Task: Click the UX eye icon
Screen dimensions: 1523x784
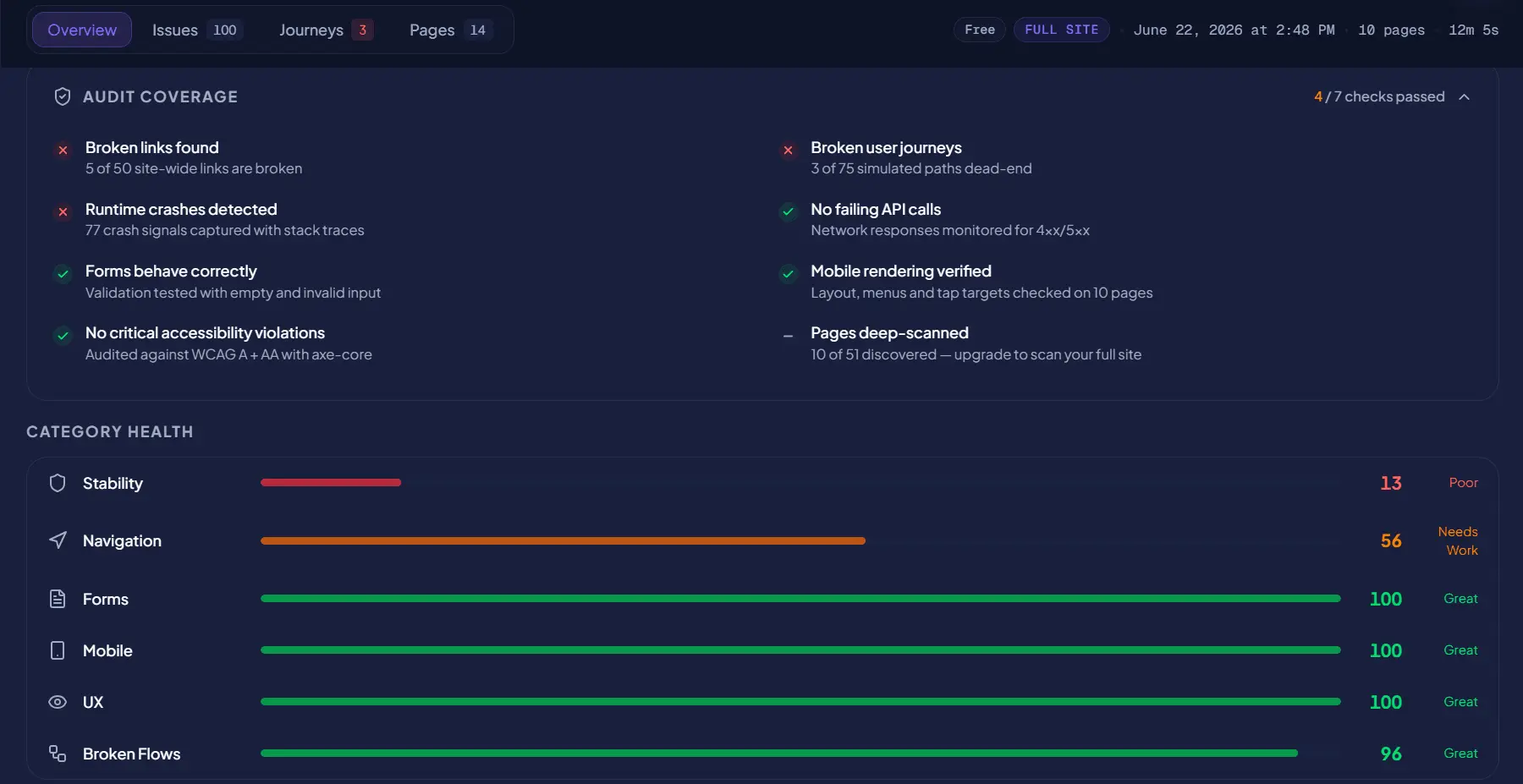Action: (58, 702)
